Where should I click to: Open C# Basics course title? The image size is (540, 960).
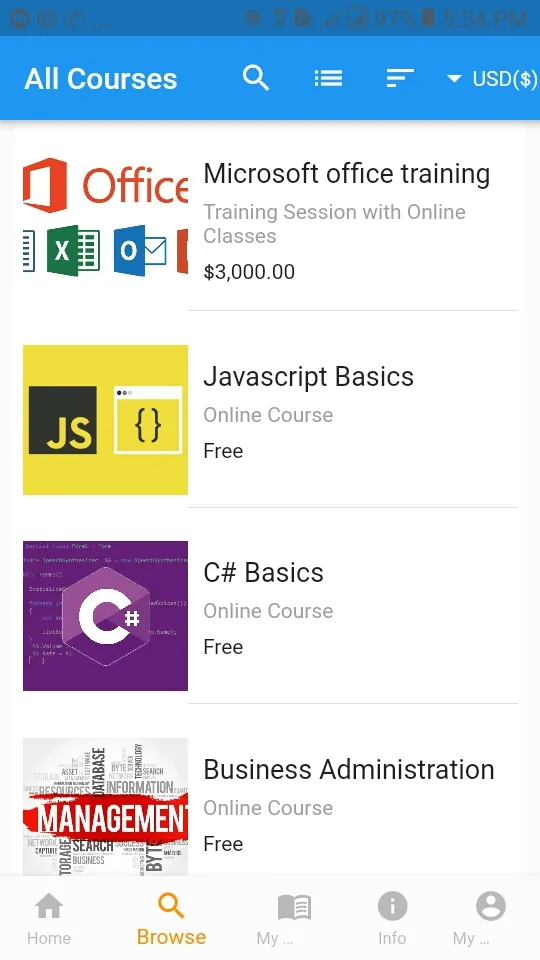click(x=263, y=573)
